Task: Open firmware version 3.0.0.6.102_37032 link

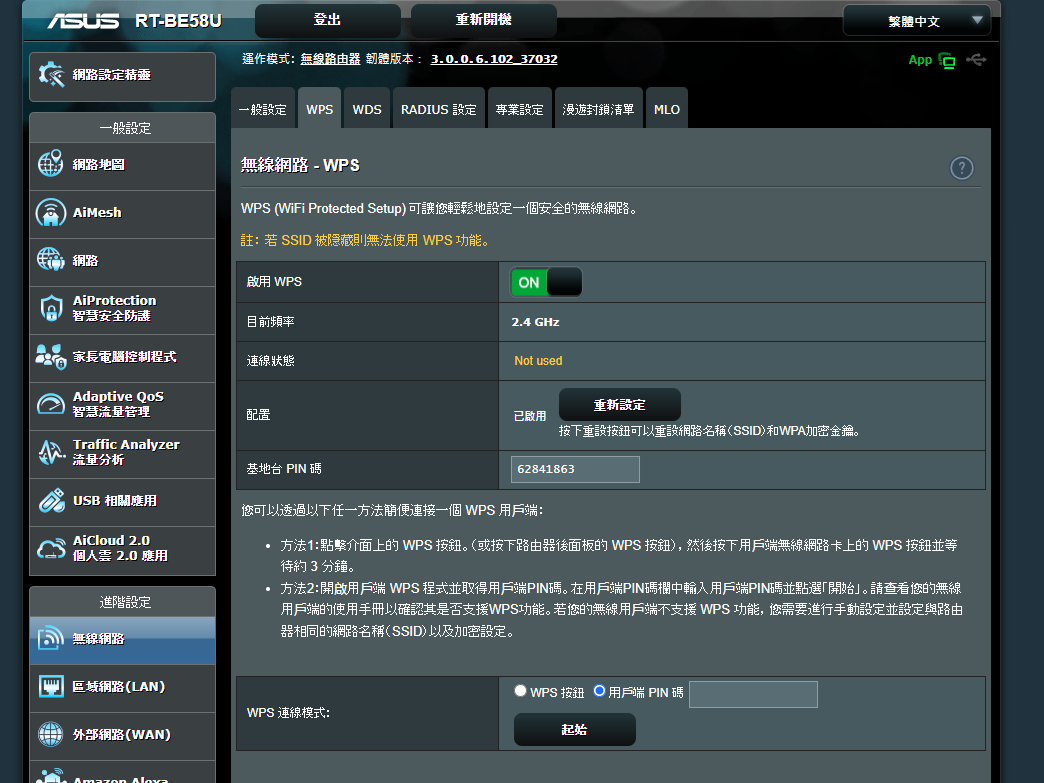Action: (494, 59)
